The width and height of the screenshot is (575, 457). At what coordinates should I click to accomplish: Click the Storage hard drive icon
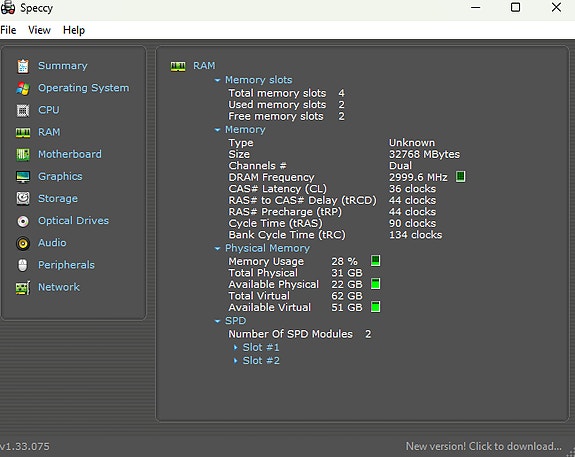[x=23, y=198]
